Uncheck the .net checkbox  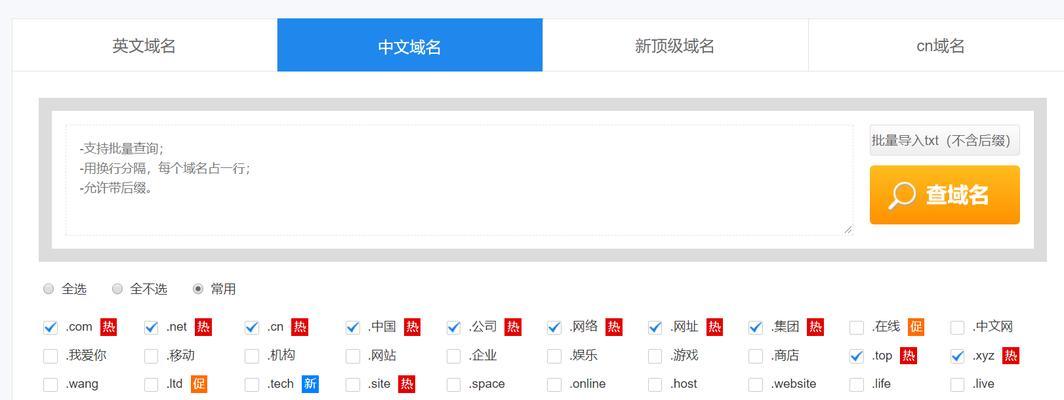coord(151,327)
